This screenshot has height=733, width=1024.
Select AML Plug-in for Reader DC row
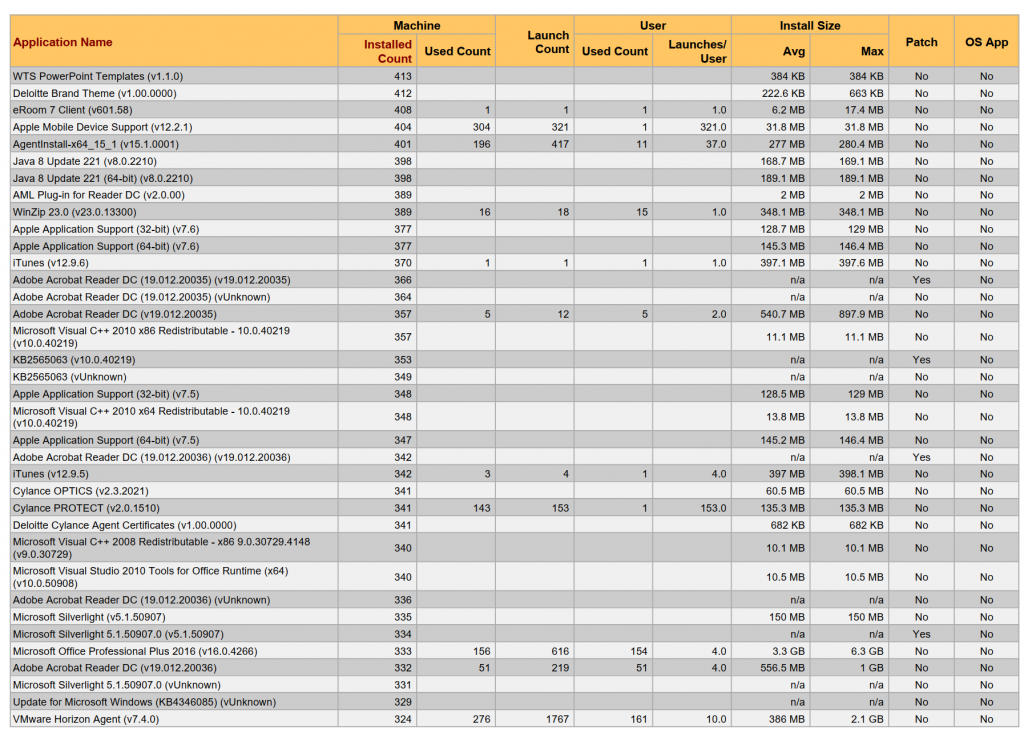coord(514,195)
